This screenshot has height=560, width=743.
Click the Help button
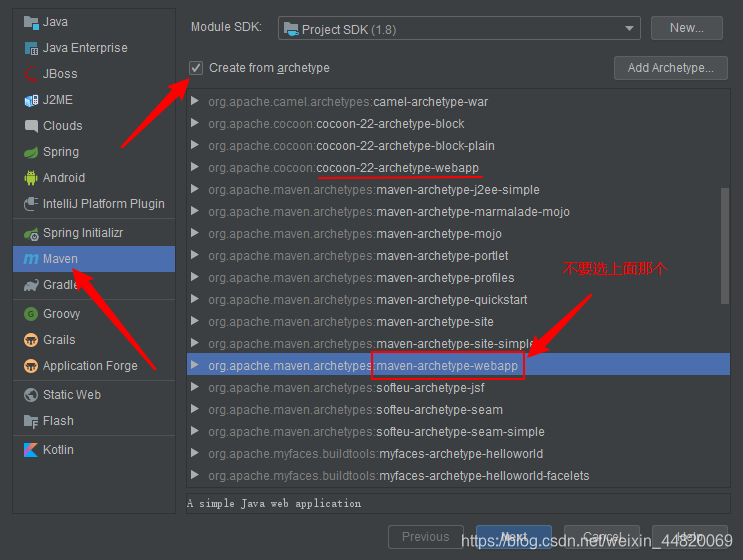click(689, 537)
